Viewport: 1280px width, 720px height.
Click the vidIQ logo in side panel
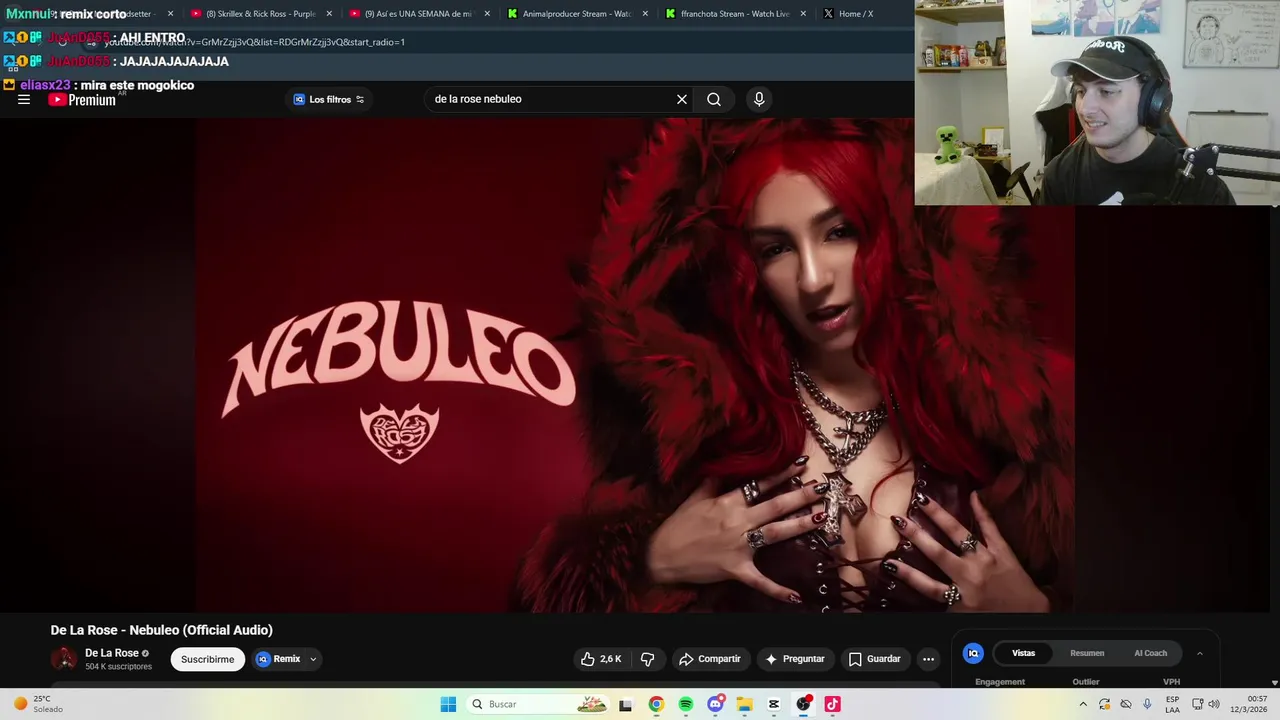pyautogui.click(x=973, y=653)
